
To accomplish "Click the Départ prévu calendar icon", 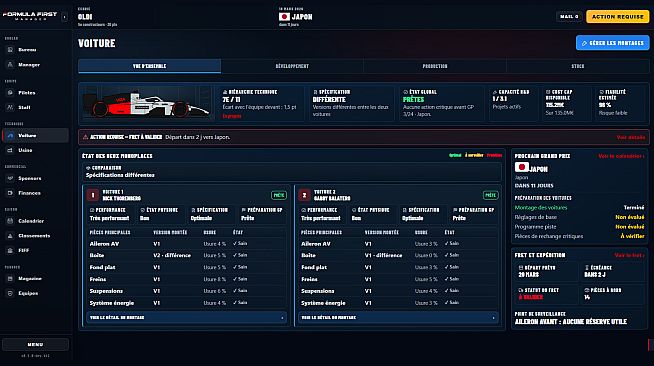I will [521, 268].
